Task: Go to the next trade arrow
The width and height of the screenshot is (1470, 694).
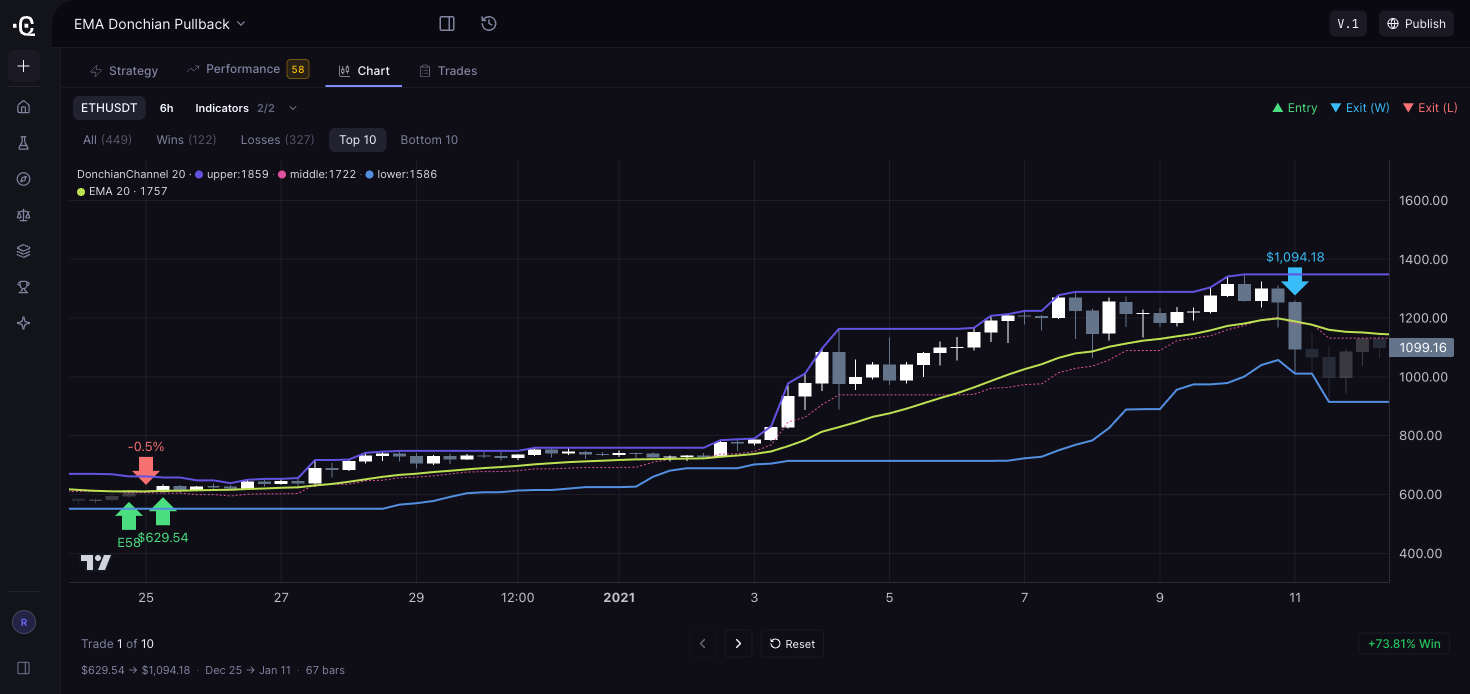Action: point(738,644)
